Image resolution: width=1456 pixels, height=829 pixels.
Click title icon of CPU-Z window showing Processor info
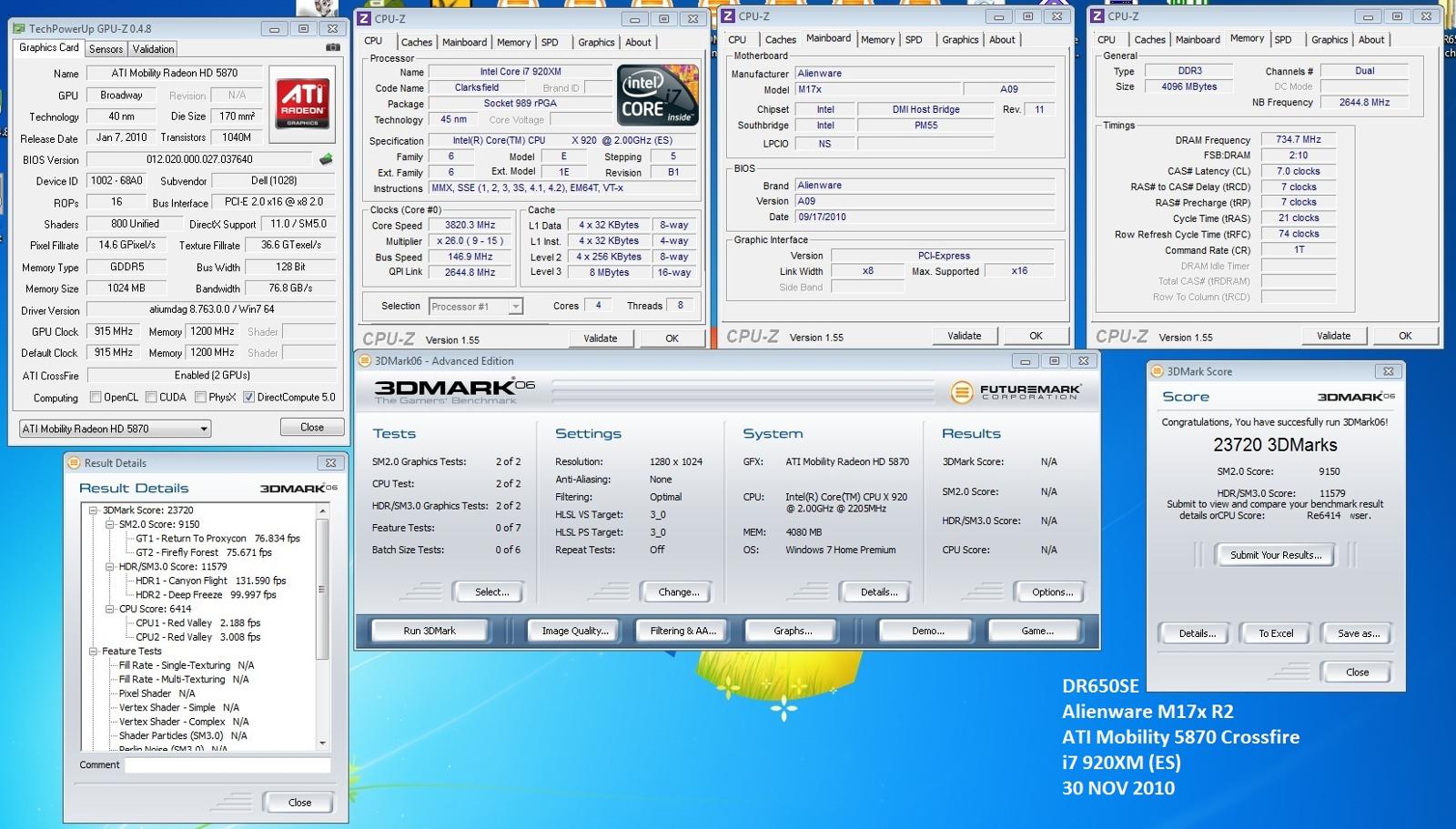(x=365, y=18)
